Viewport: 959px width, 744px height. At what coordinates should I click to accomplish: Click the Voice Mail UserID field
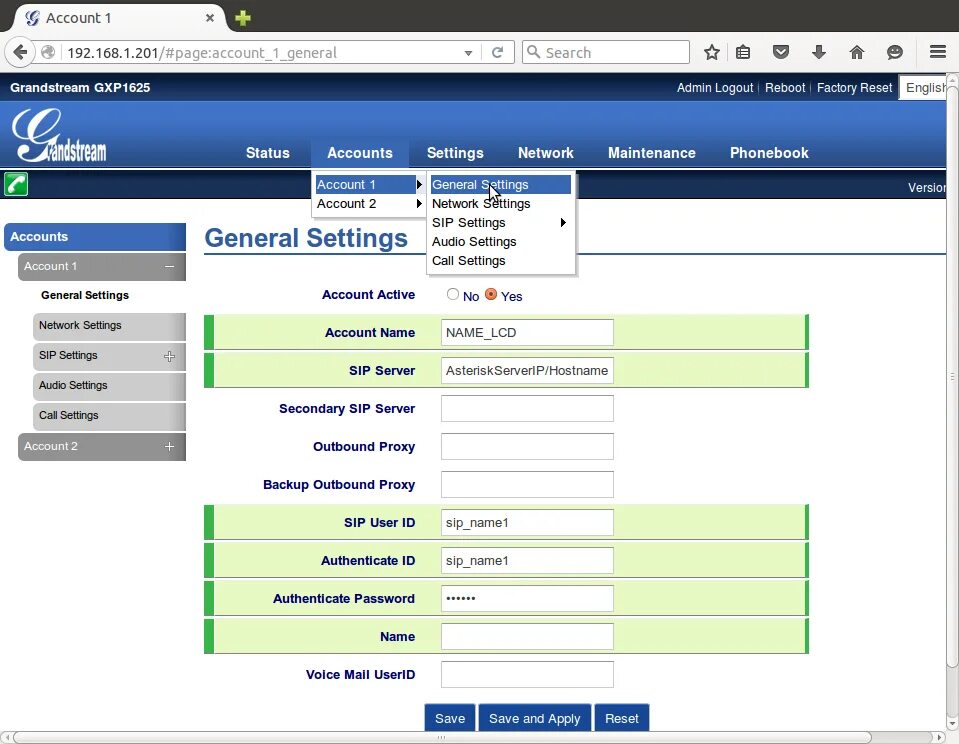[x=527, y=674]
